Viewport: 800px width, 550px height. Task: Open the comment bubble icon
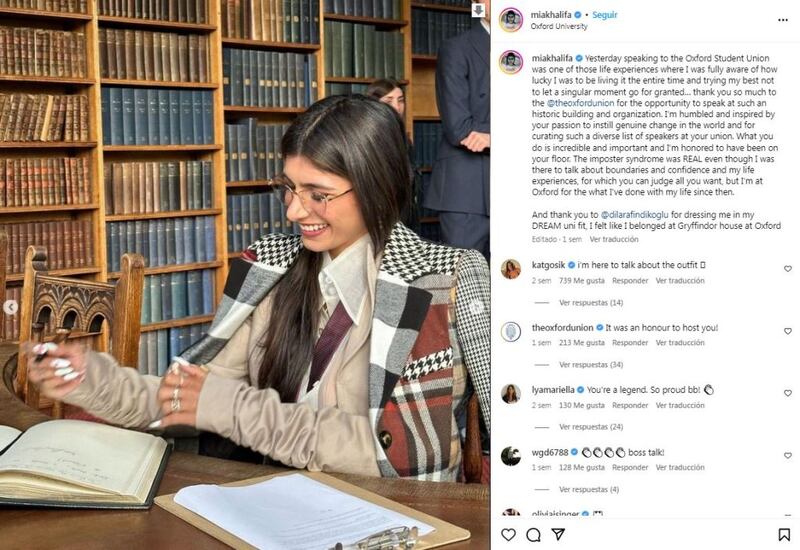coord(533,534)
